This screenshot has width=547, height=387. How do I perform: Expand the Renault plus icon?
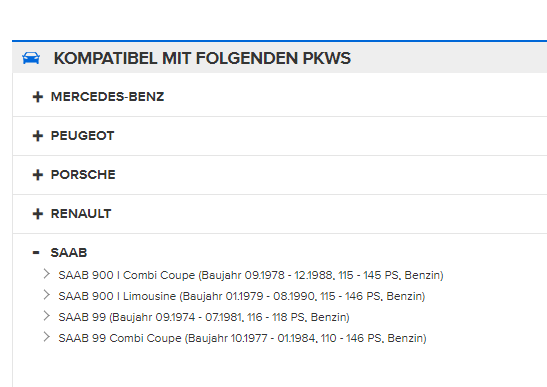coord(38,214)
